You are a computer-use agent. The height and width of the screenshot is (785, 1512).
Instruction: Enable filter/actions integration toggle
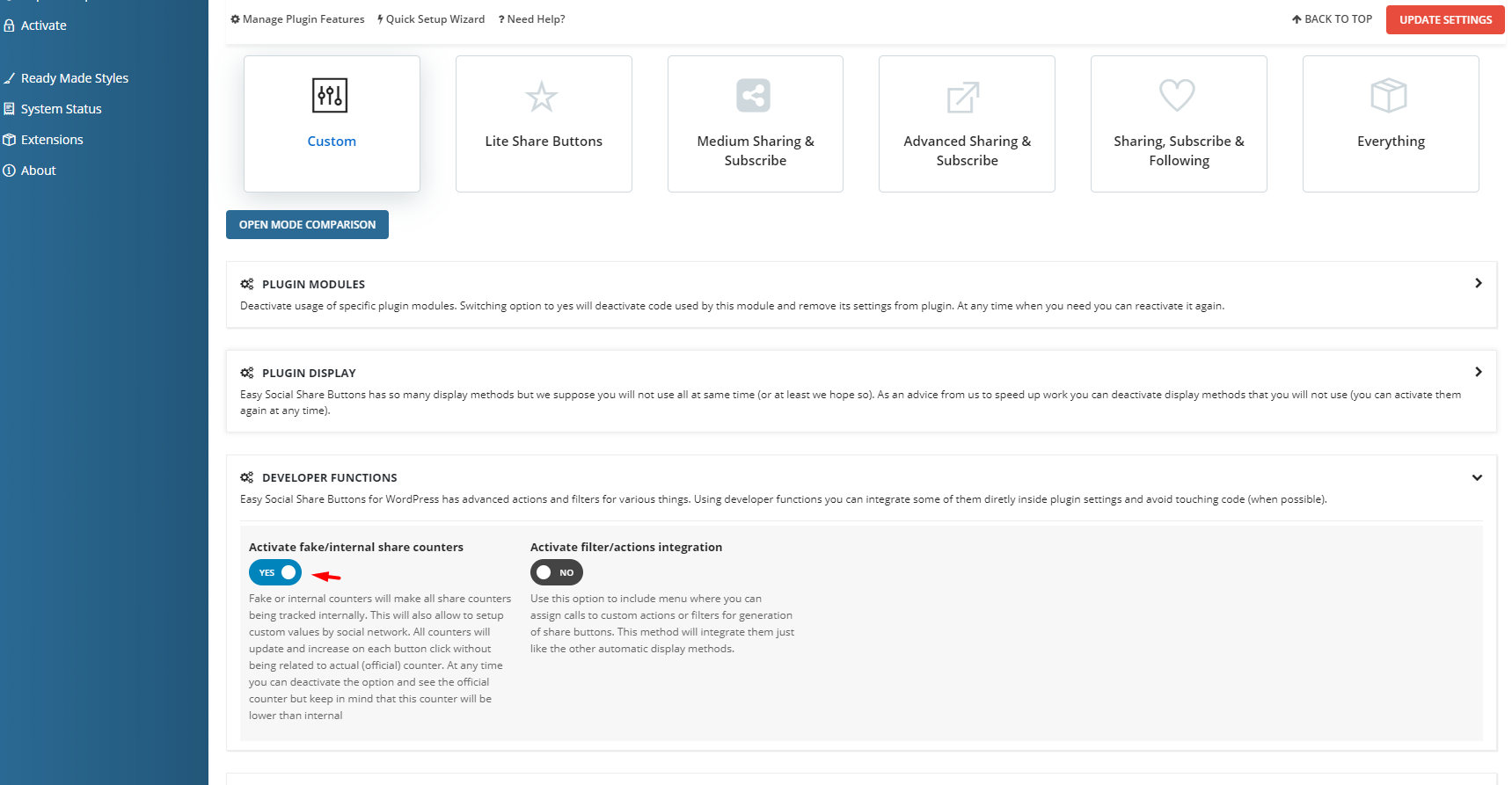(556, 572)
